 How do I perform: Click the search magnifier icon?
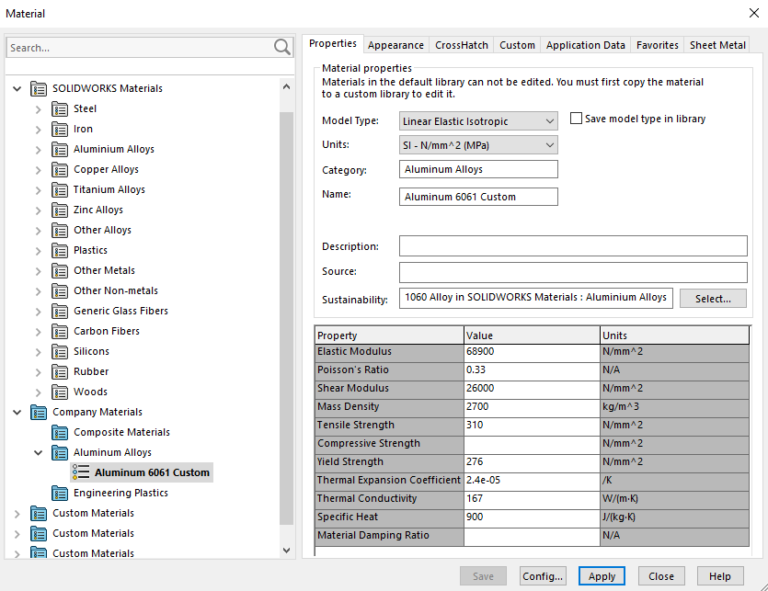tap(282, 47)
